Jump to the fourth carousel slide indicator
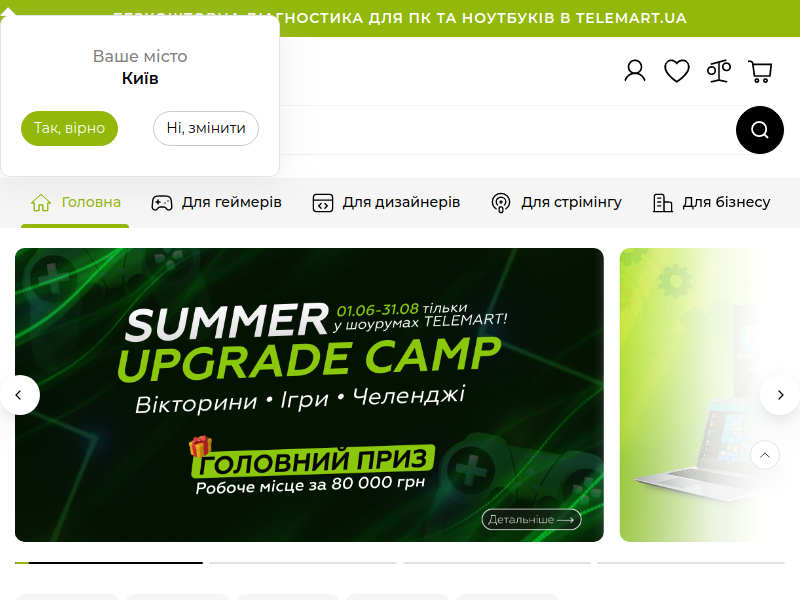The image size is (800, 600). click(x=691, y=563)
